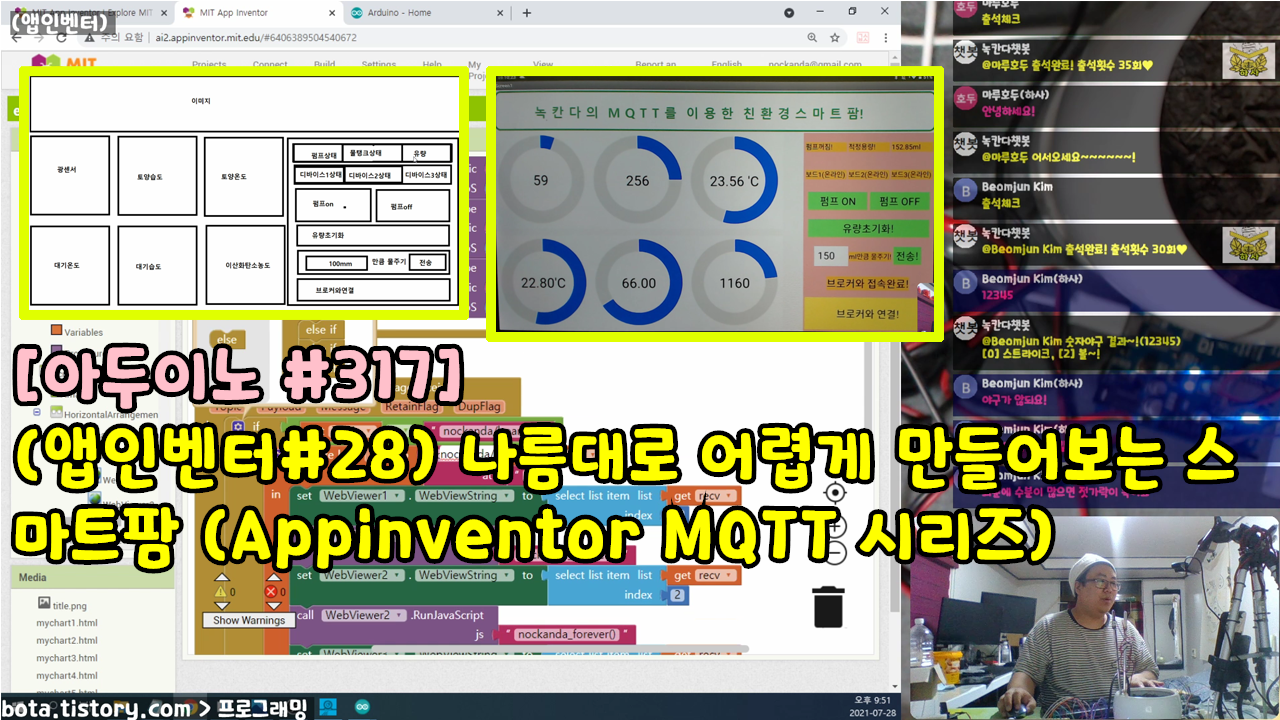Open the WebViewer1 component dropdown
1280x720 pixels.
363,496
